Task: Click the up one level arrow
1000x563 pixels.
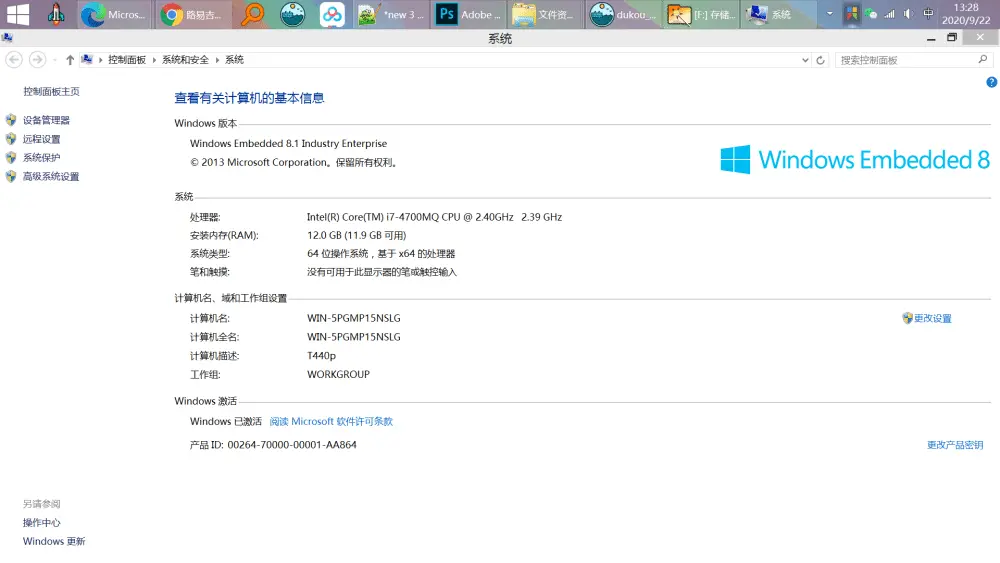Action: point(70,60)
